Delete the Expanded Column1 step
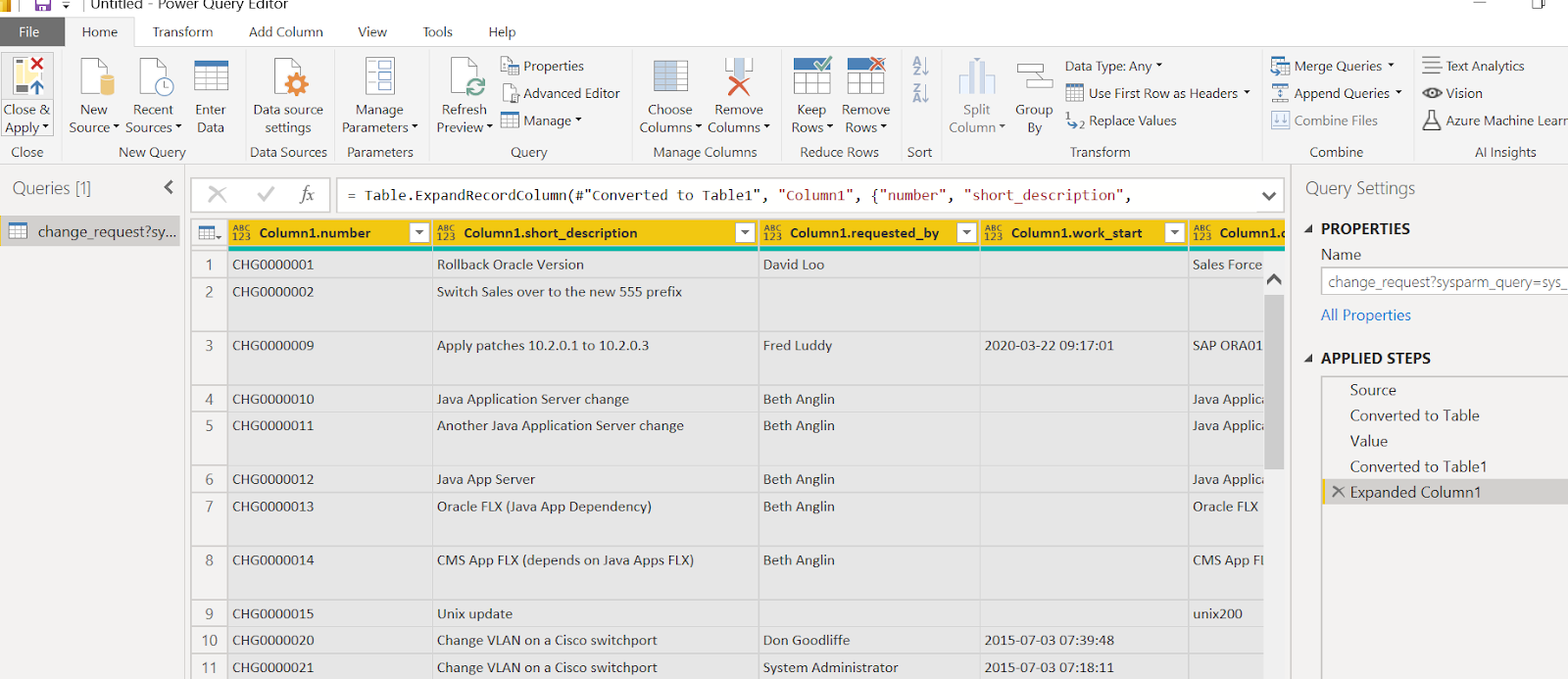The width and height of the screenshot is (1568, 679). 1338,492
